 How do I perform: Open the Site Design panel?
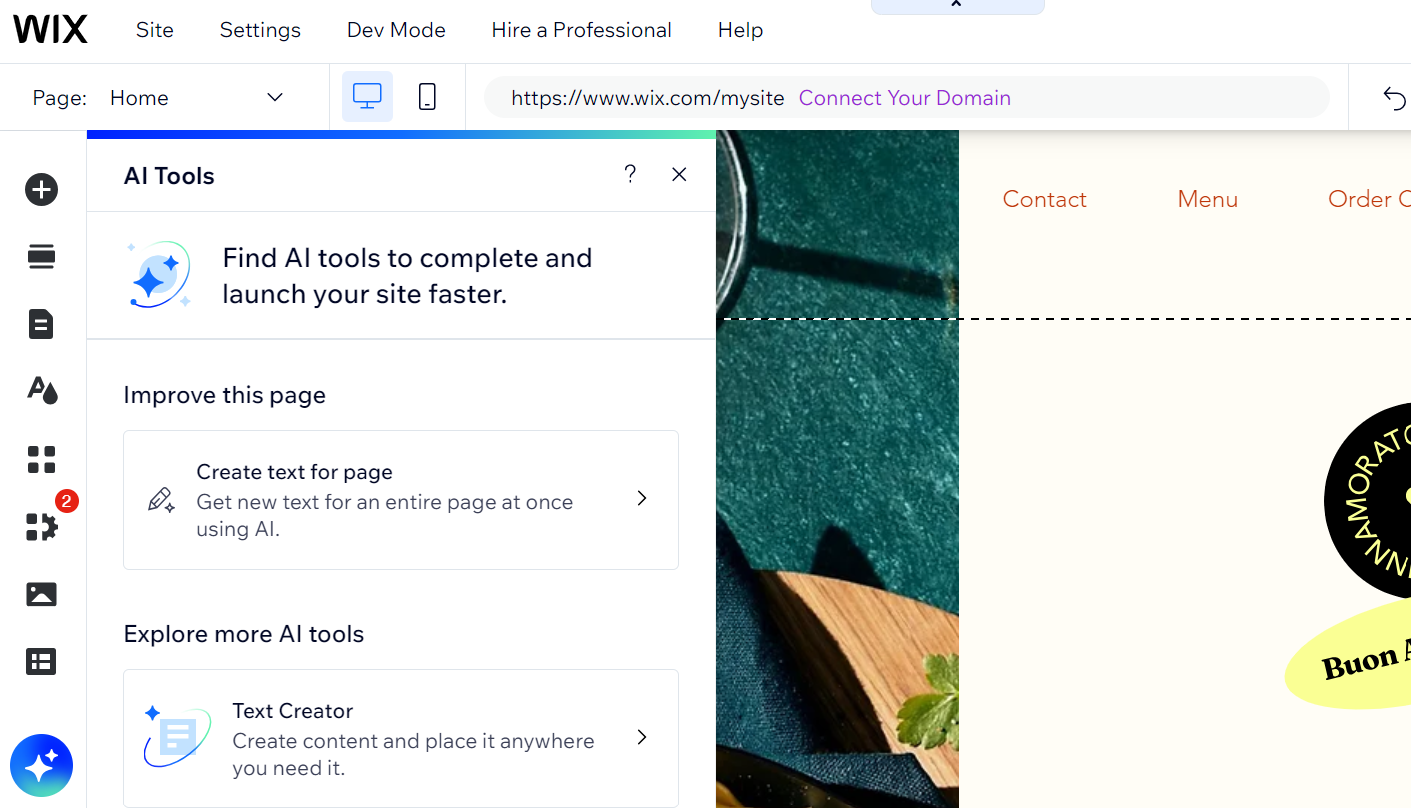tap(41, 390)
